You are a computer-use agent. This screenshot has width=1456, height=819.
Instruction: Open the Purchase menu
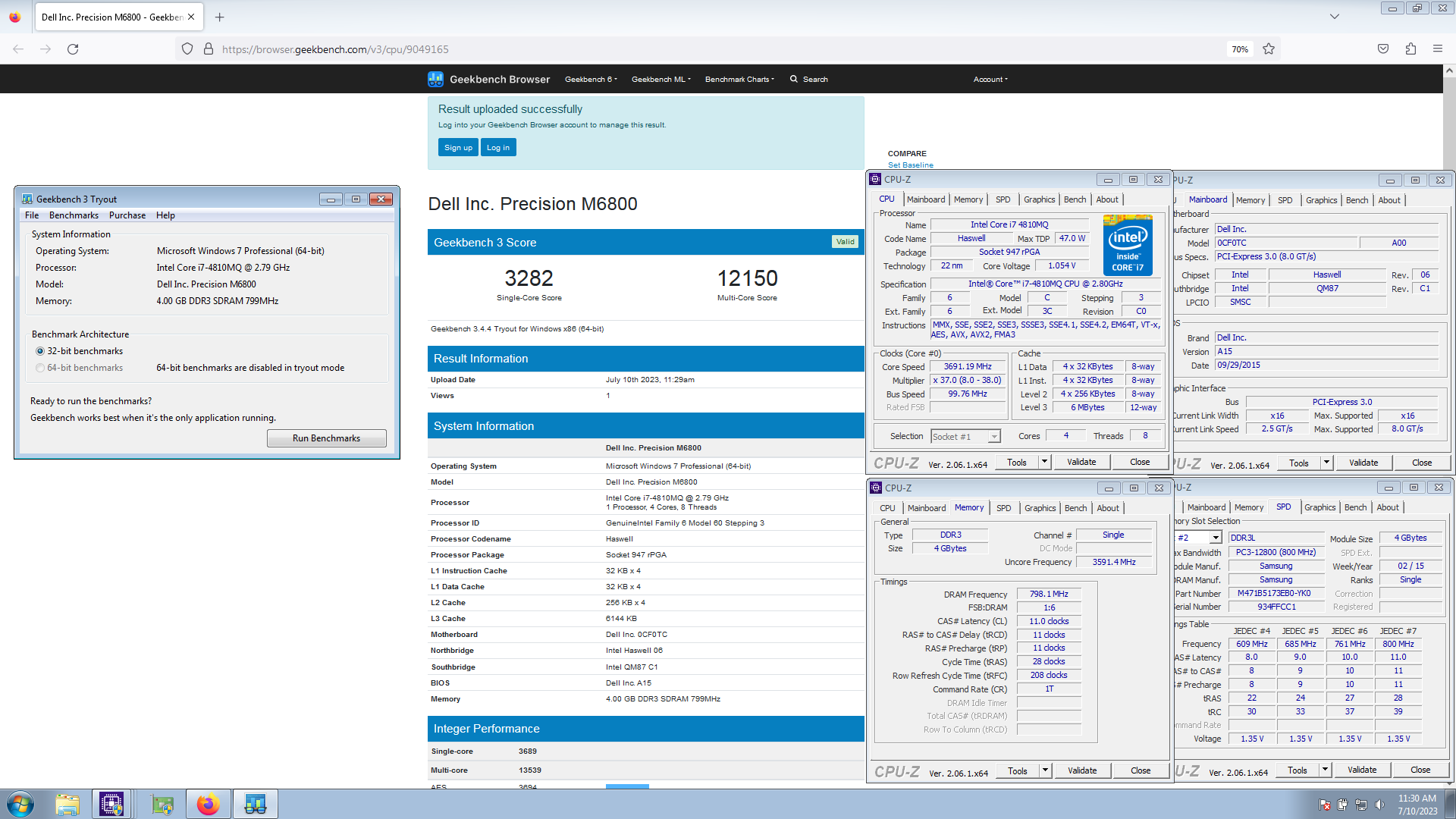(127, 215)
